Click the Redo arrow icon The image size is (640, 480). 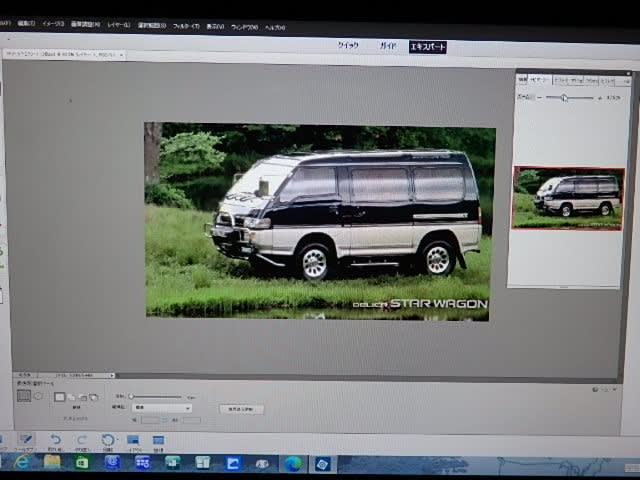point(82,442)
